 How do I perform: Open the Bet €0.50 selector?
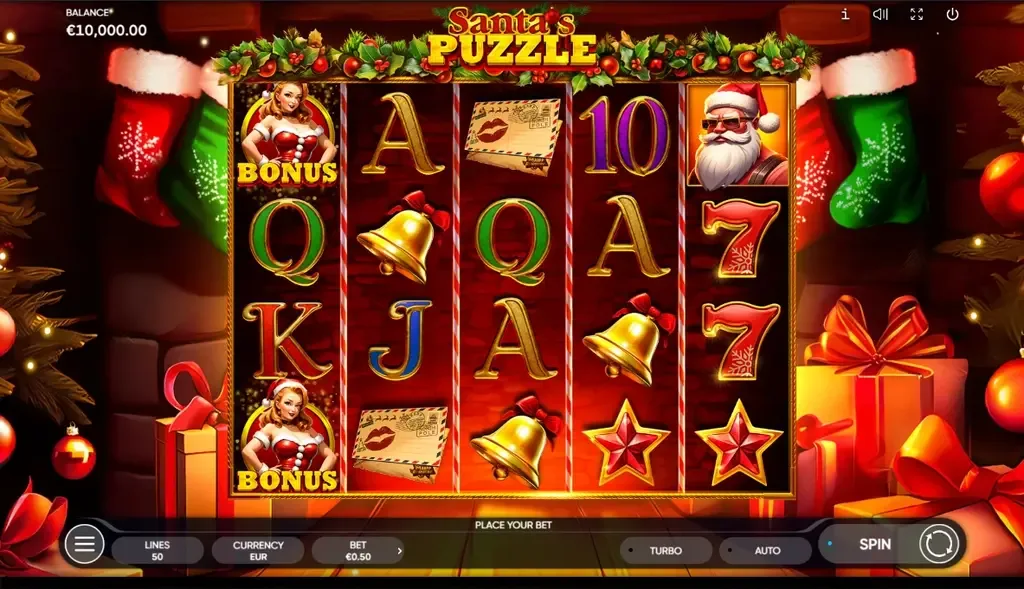[x=358, y=550]
